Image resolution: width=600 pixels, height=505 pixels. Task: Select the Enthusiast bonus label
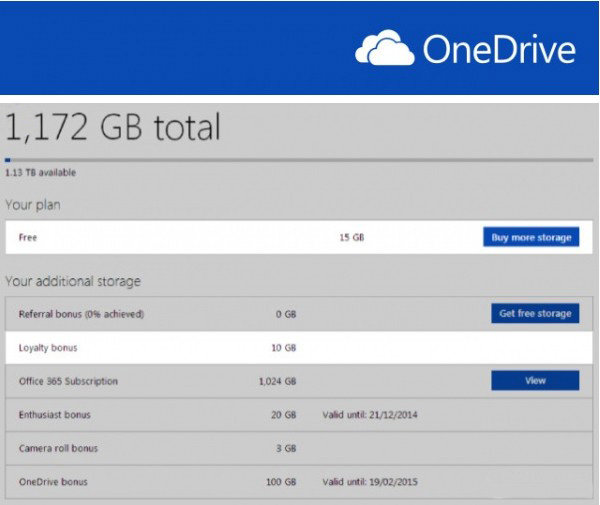pyautogui.click(x=55, y=415)
